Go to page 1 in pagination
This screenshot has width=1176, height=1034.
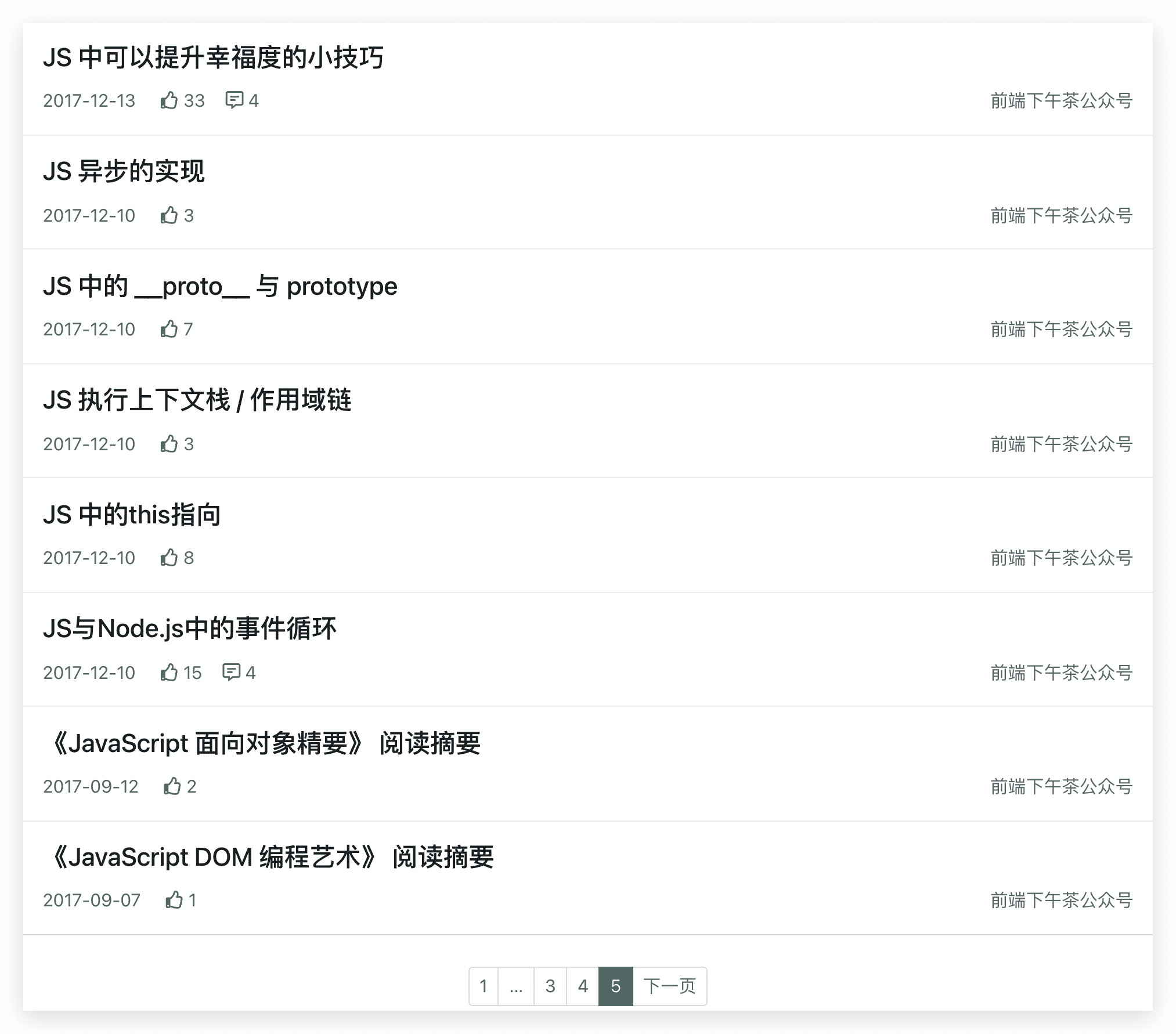point(484,986)
